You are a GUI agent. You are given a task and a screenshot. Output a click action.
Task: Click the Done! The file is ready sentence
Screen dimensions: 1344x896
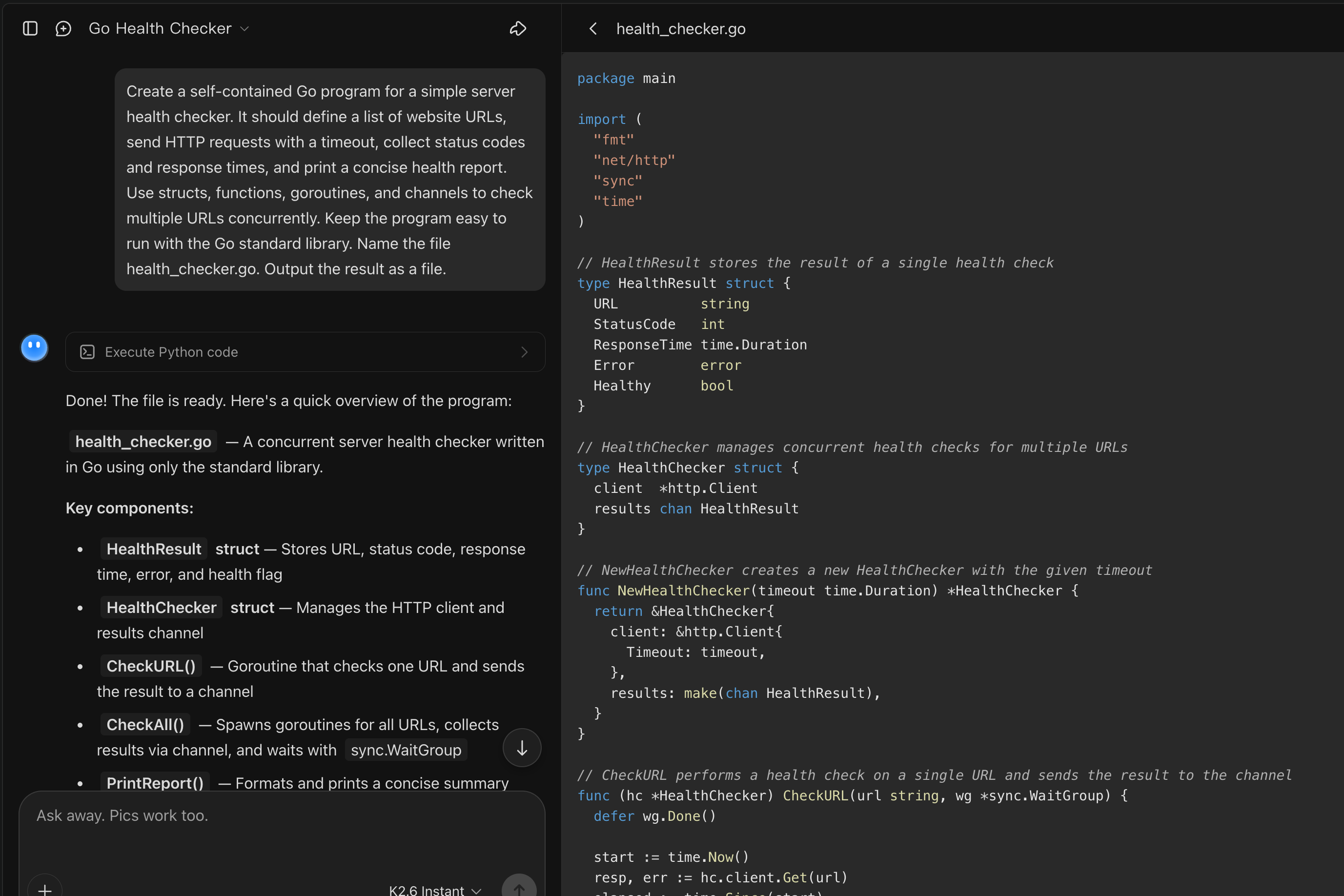click(x=288, y=401)
